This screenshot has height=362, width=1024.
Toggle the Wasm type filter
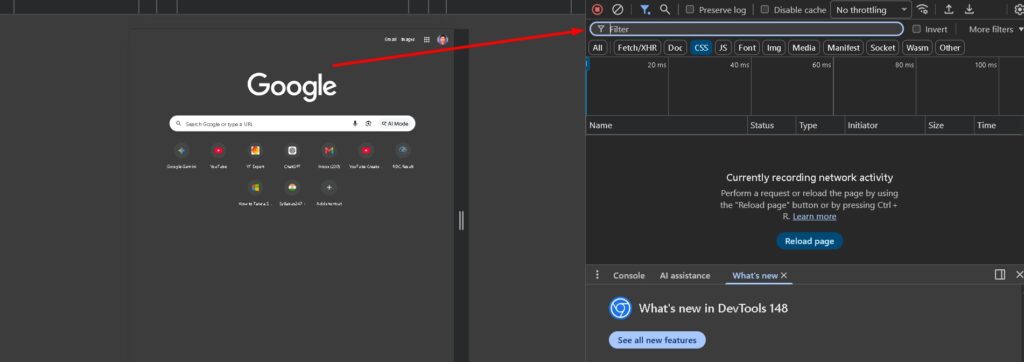(x=918, y=48)
